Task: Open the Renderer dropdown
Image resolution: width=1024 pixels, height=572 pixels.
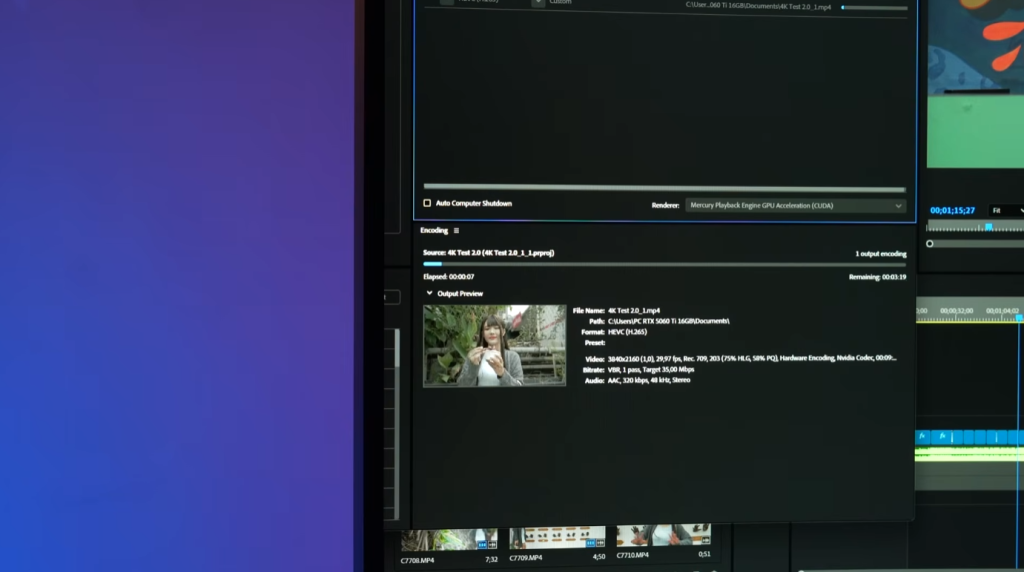Action: pyautogui.click(x=796, y=206)
